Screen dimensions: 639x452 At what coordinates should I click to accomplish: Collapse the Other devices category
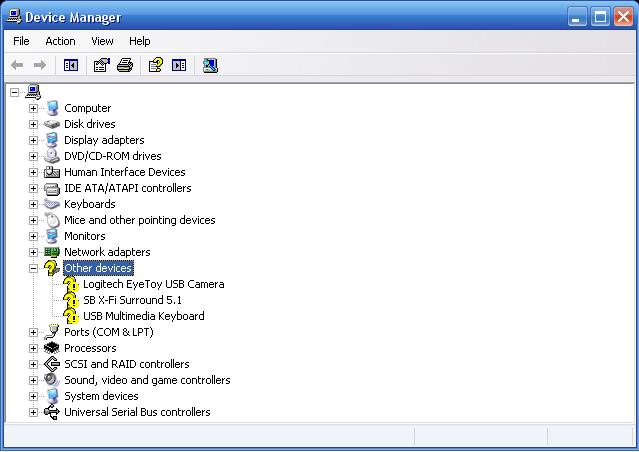33,268
